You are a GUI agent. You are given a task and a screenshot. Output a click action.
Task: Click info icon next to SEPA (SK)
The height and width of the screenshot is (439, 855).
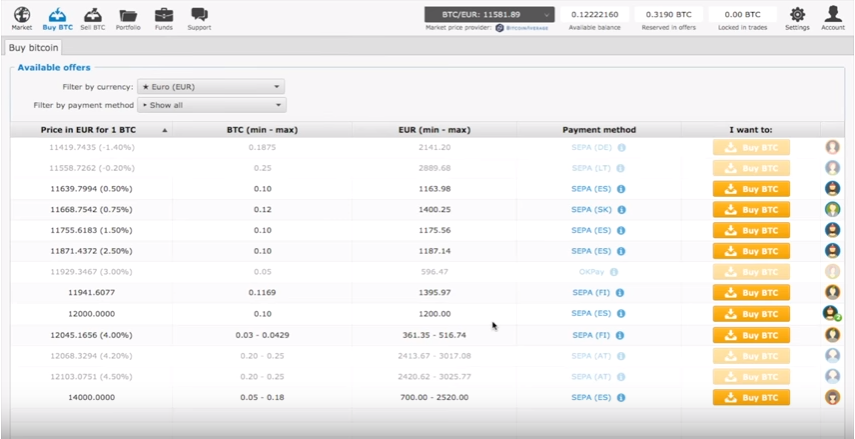pos(621,210)
